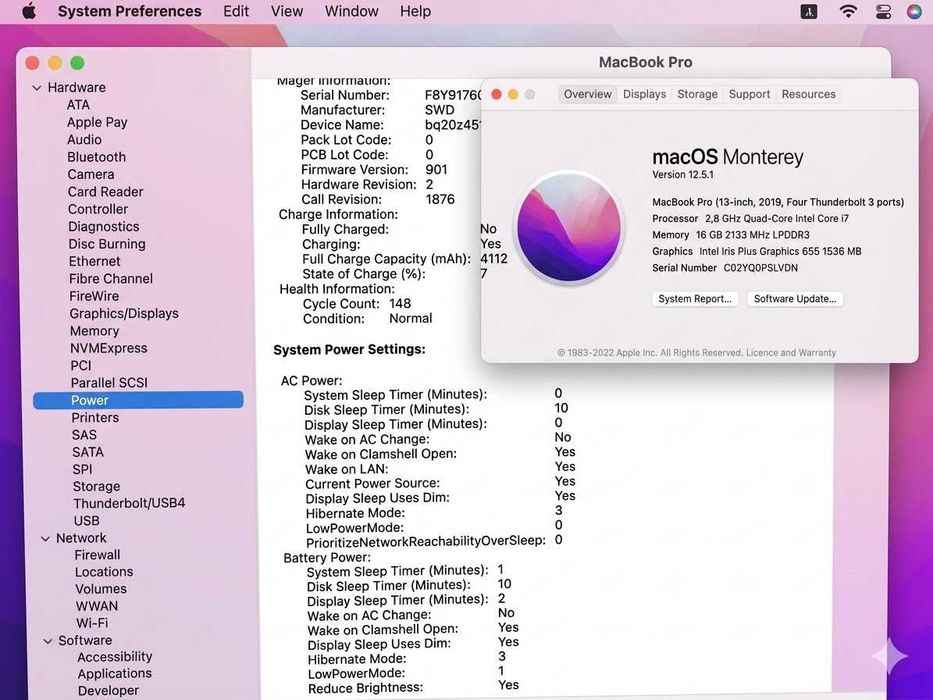Switch to the Support tab
933x700 pixels.
tap(749, 94)
